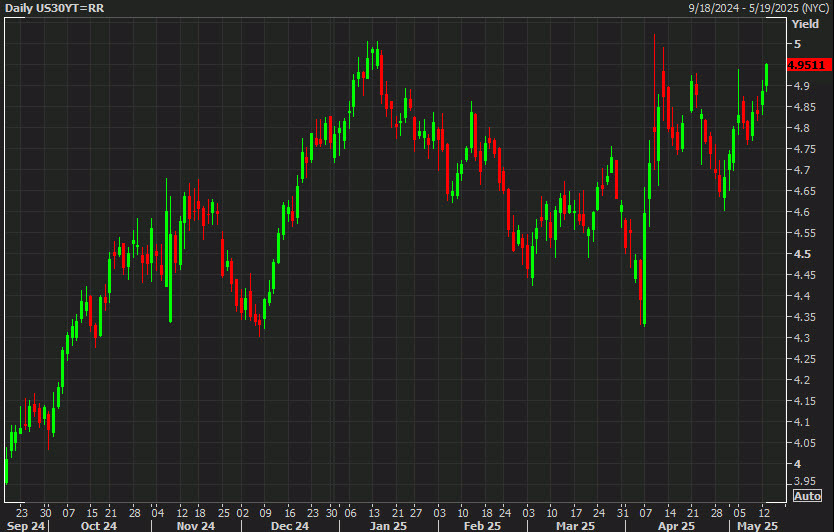Click the 4.75 yield axis value

pos(804,149)
